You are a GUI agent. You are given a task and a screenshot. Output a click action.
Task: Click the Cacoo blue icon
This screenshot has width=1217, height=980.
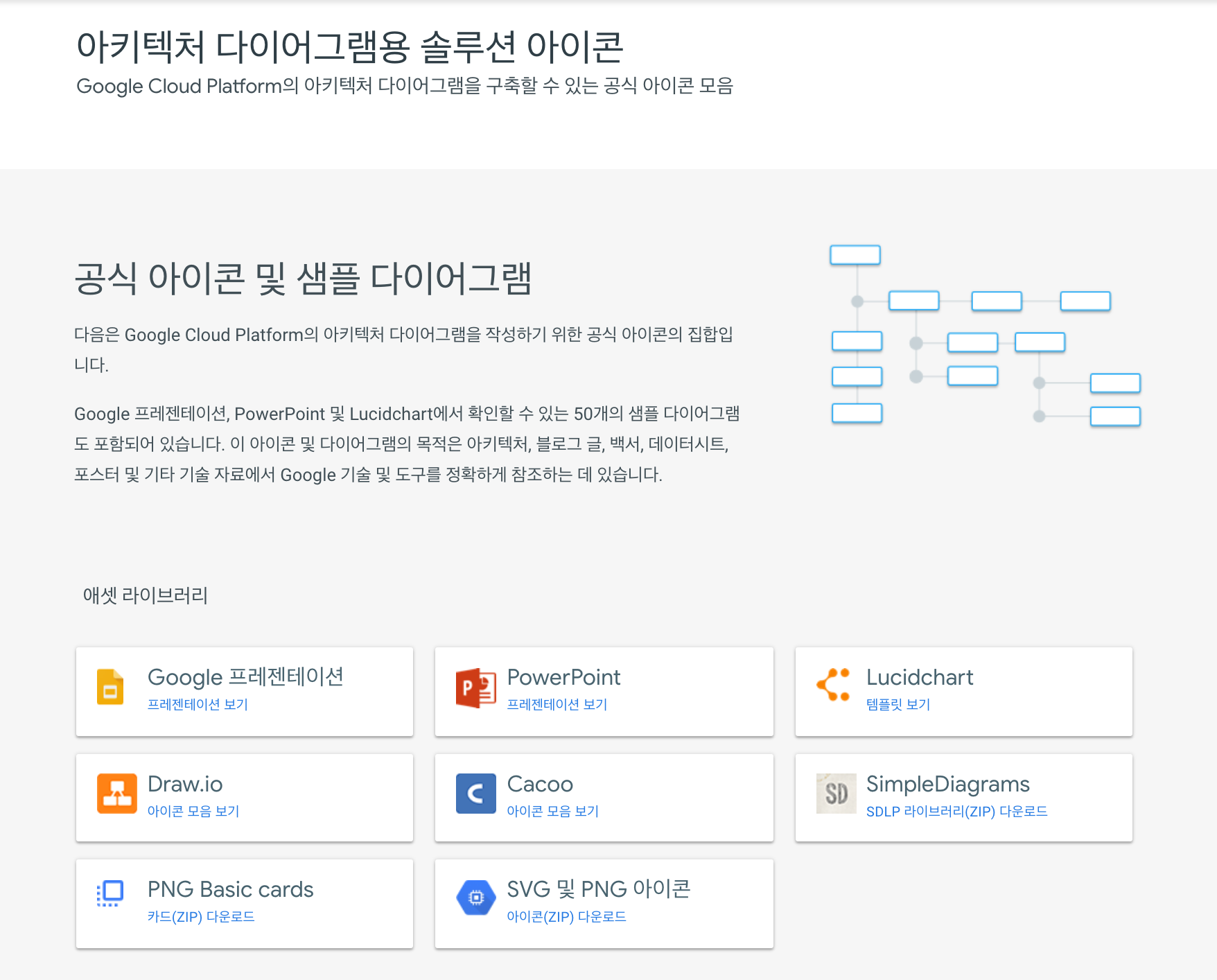pyautogui.click(x=476, y=794)
